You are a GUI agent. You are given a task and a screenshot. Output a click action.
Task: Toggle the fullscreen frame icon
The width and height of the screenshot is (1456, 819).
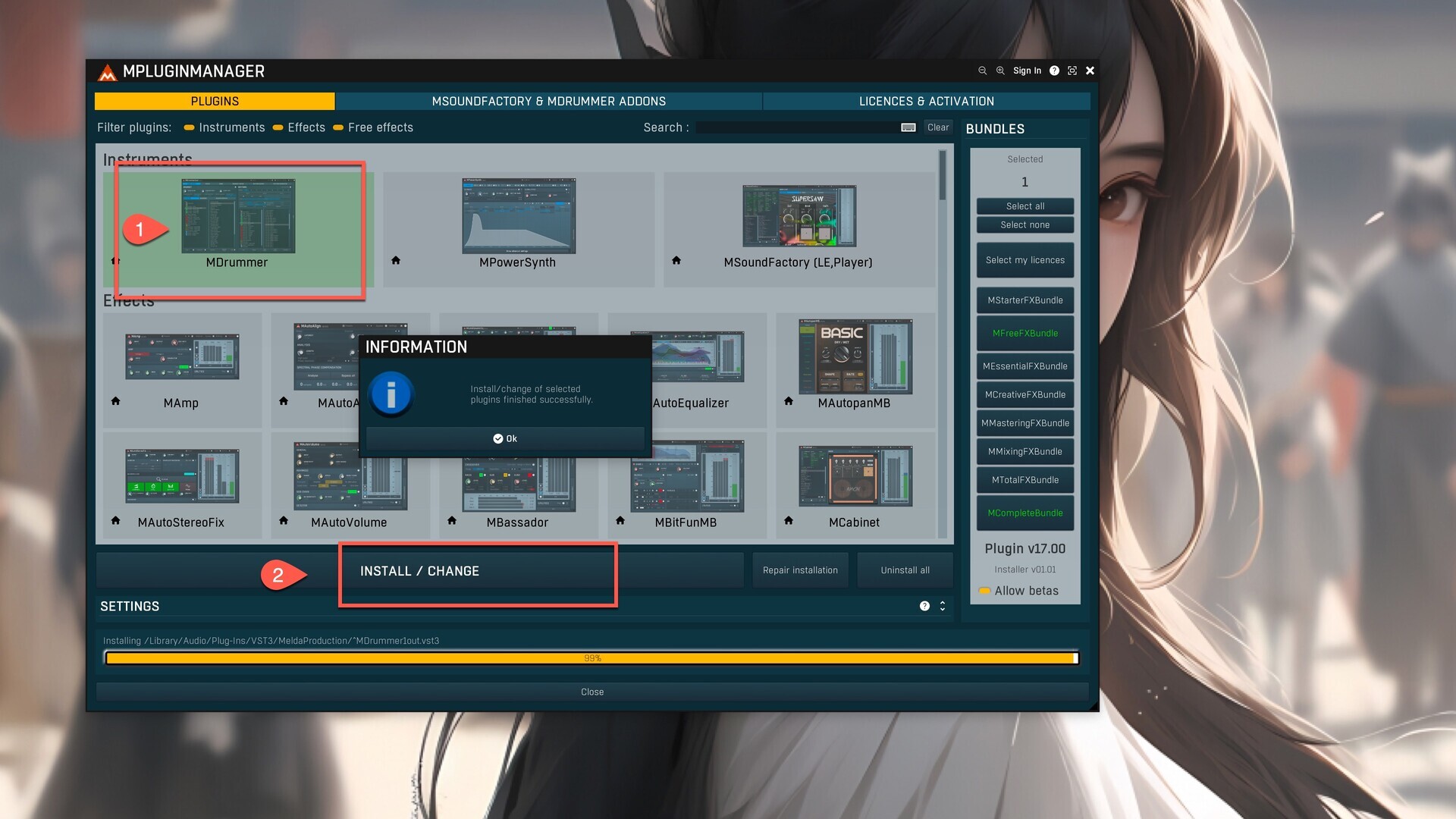coord(1072,71)
